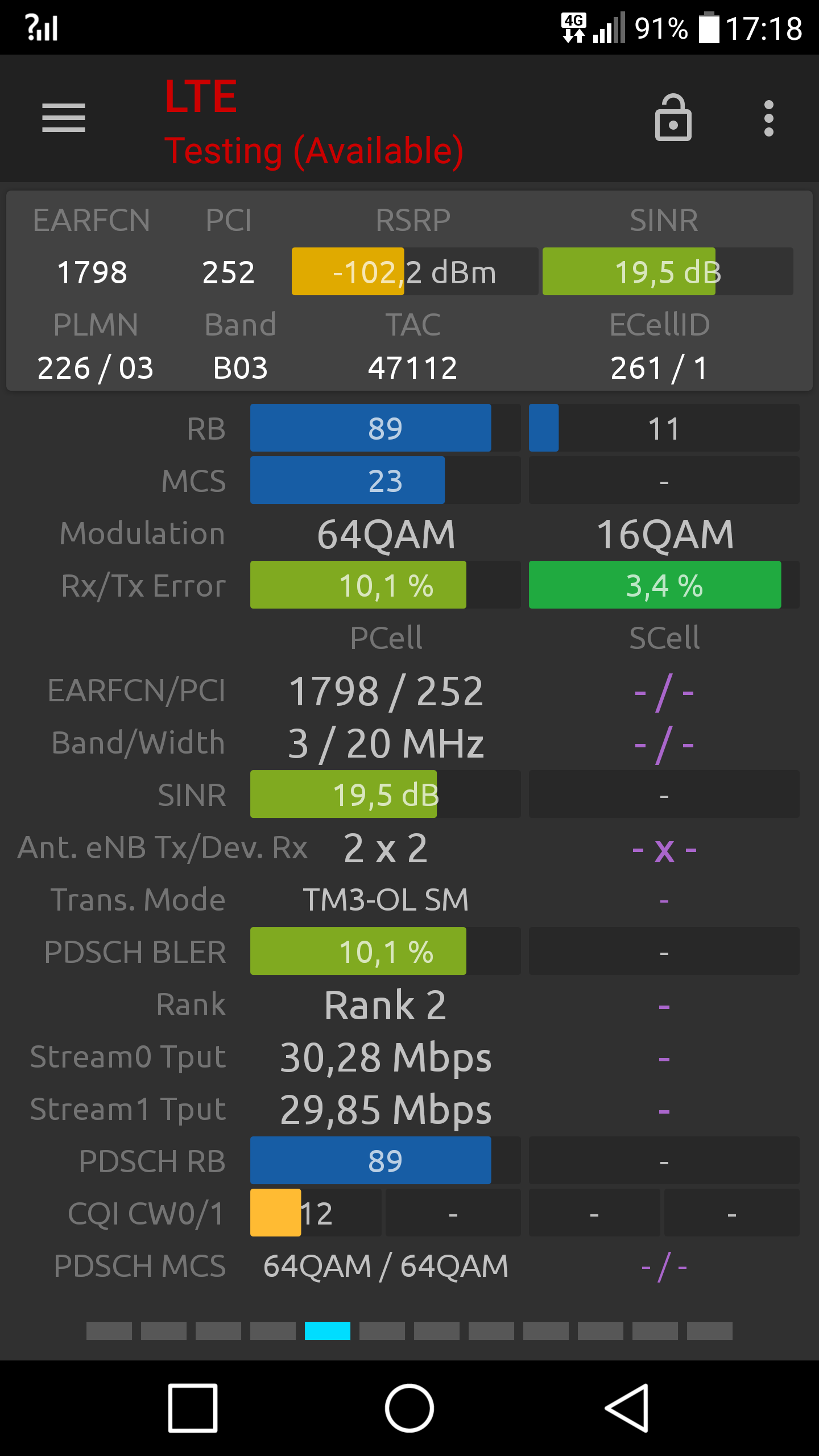The width and height of the screenshot is (819, 1456).
Task: Tap the 4G data indicator icon
Action: [573, 28]
